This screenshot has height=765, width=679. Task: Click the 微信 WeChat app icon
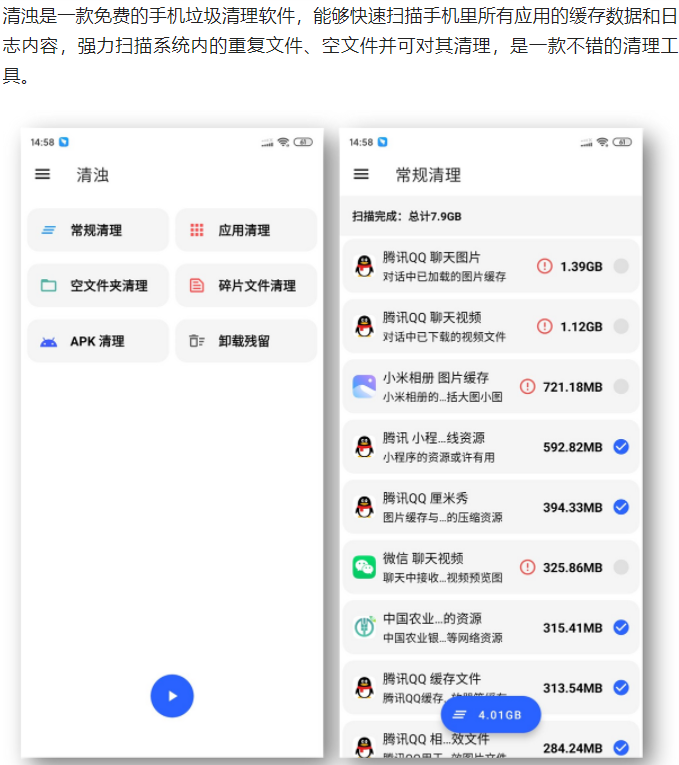coord(364,567)
